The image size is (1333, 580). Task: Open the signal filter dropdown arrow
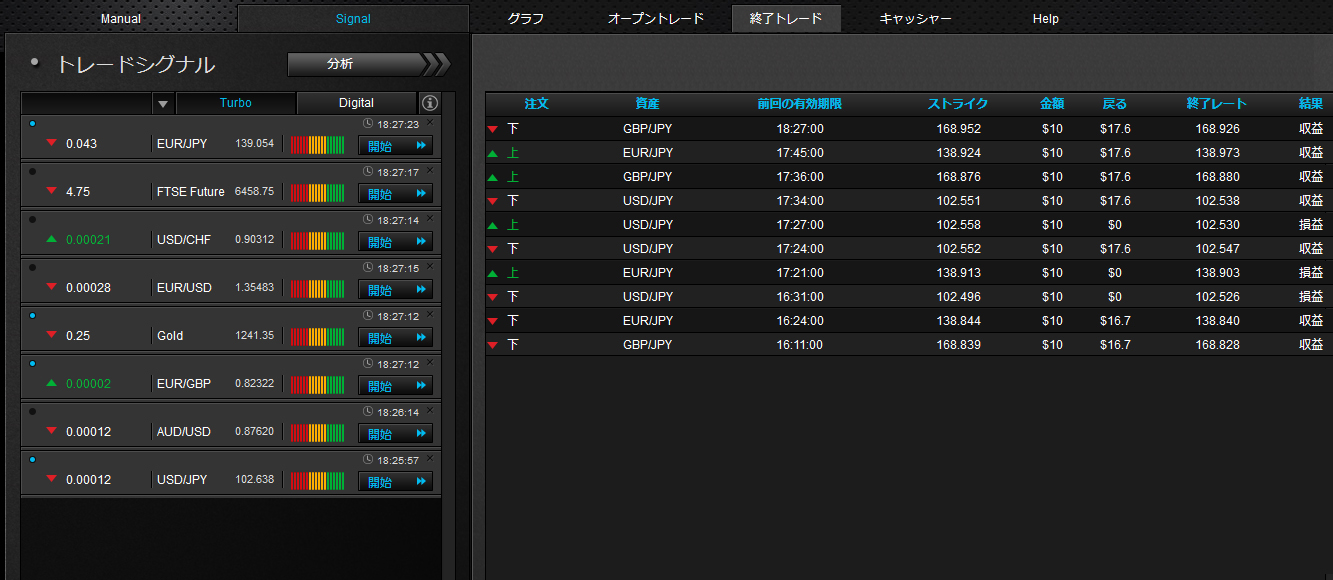pos(164,103)
